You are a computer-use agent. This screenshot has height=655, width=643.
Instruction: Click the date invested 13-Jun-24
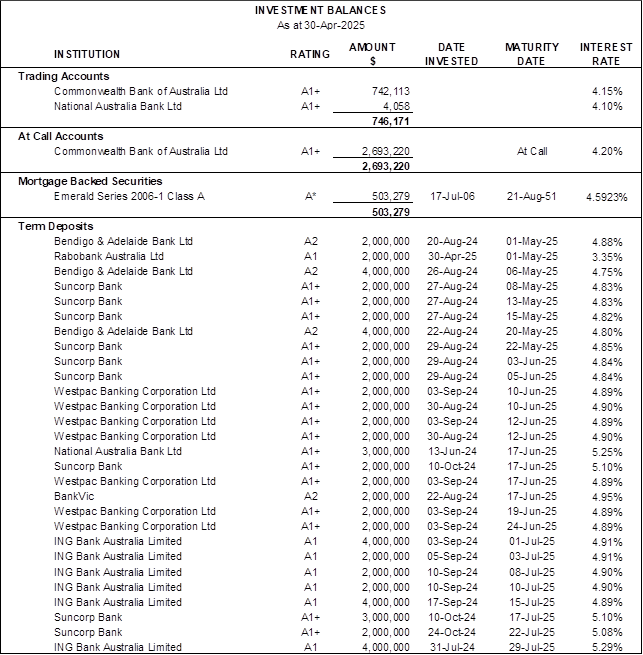pyautogui.click(x=452, y=452)
